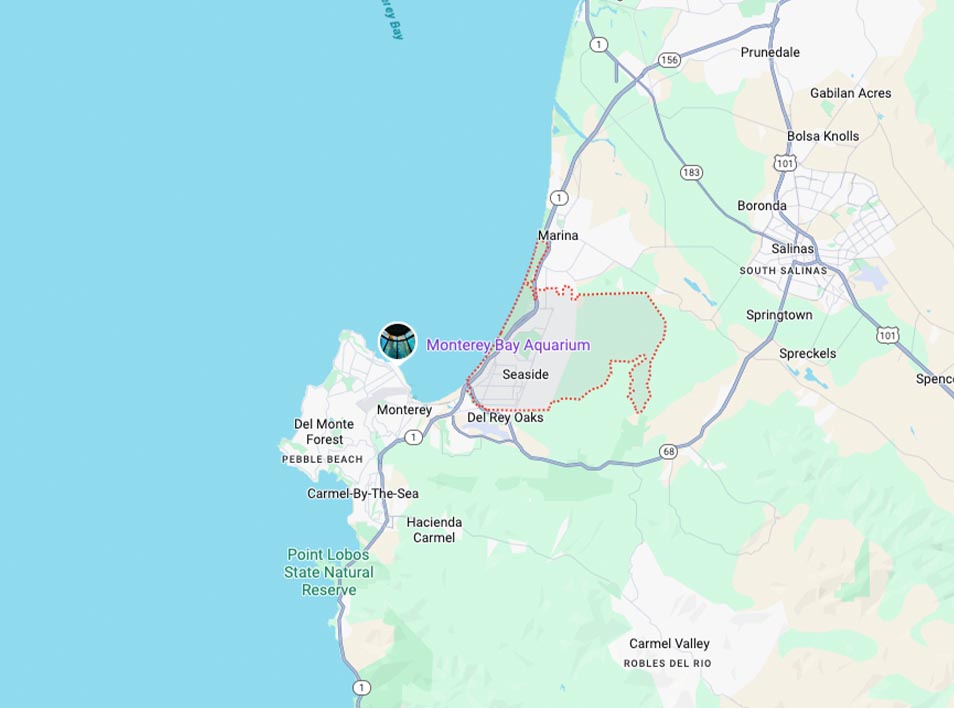Viewport: 954px width, 708px height.
Task: Select the Pebble Beach neighborhood label
Action: point(322,459)
